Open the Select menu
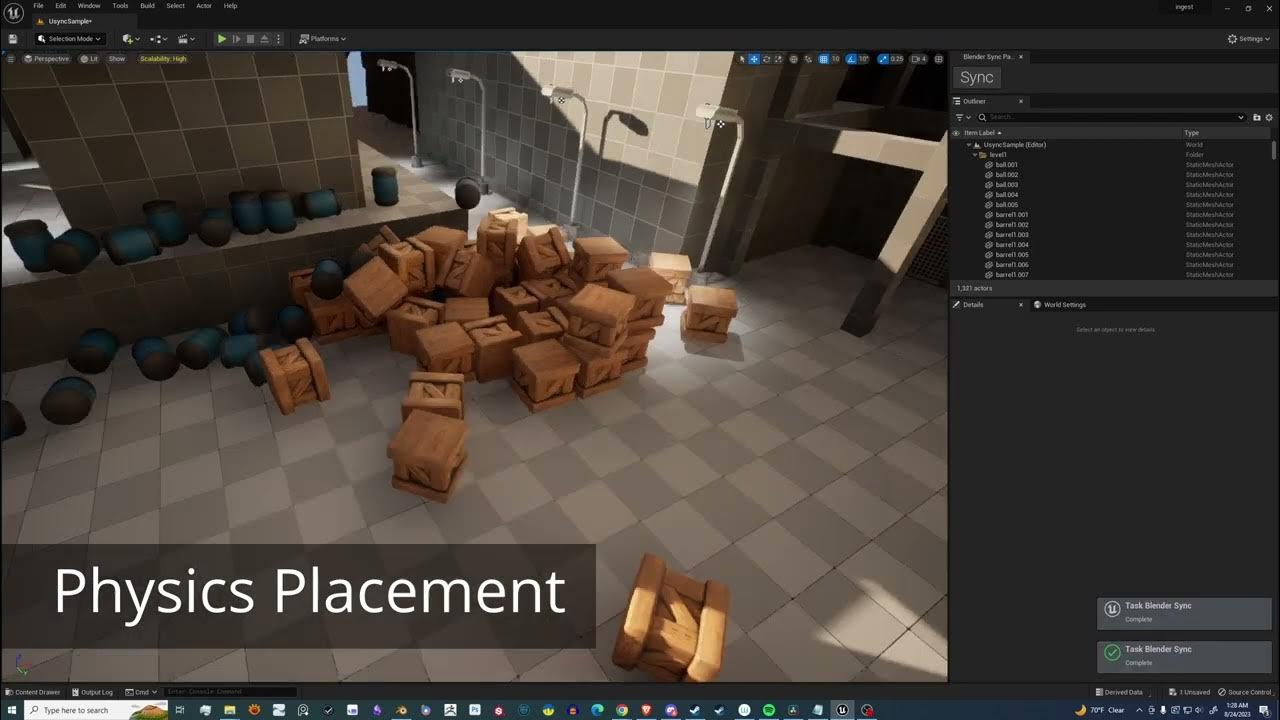This screenshot has width=1280, height=720. point(175,6)
